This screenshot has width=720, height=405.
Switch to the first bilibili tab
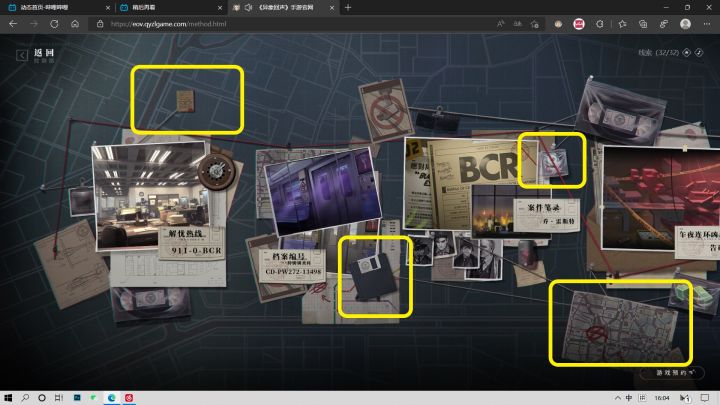[57, 7]
